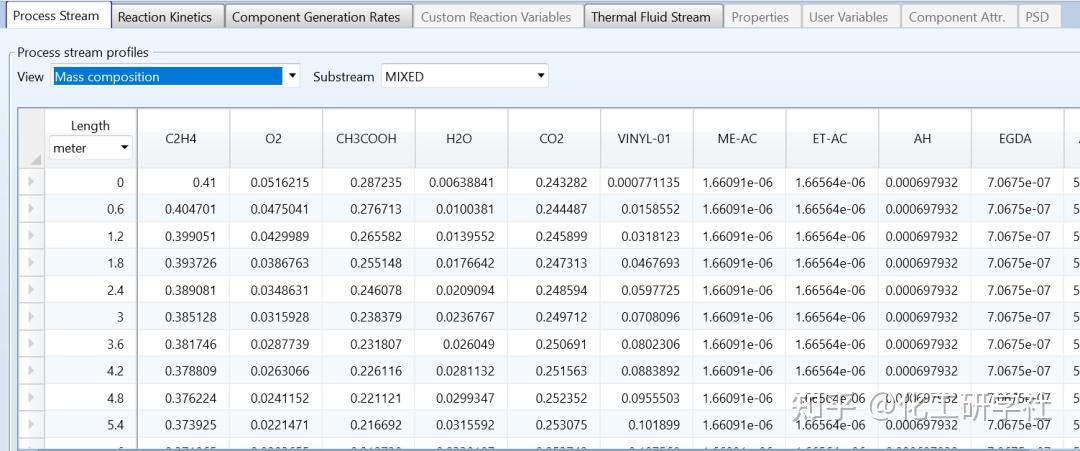The image size is (1080, 451).
Task: Click the O2 column header
Action: 276,138
